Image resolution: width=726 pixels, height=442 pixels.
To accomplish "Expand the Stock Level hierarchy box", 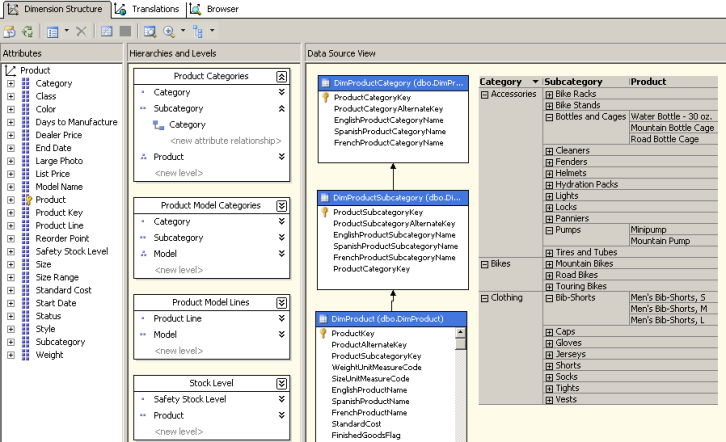I will point(282,383).
